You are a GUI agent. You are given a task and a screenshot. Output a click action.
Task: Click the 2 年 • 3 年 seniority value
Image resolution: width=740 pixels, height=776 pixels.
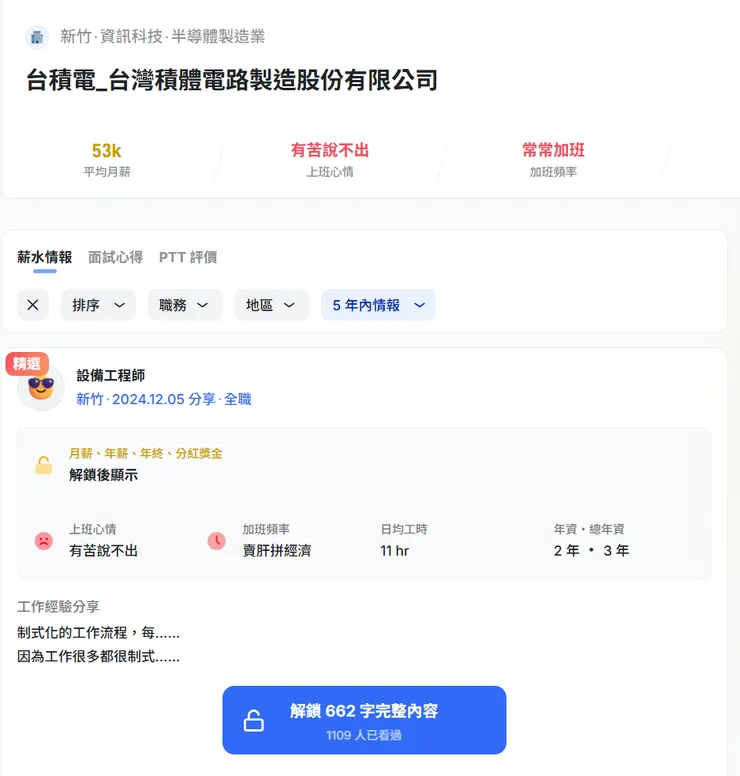pyautogui.click(x=592, y=550)
